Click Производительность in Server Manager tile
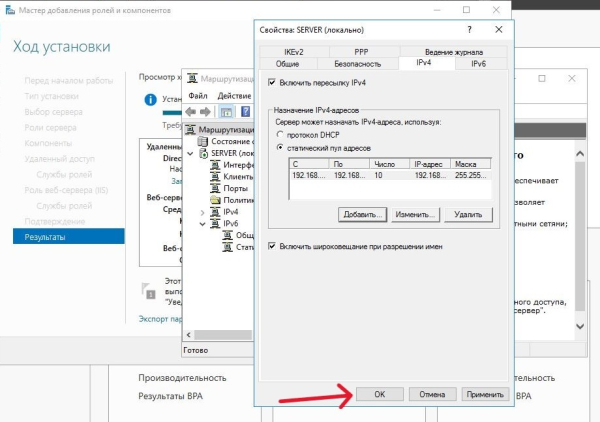This screenshot has height=422, width=600. click(x=182, y=378)
